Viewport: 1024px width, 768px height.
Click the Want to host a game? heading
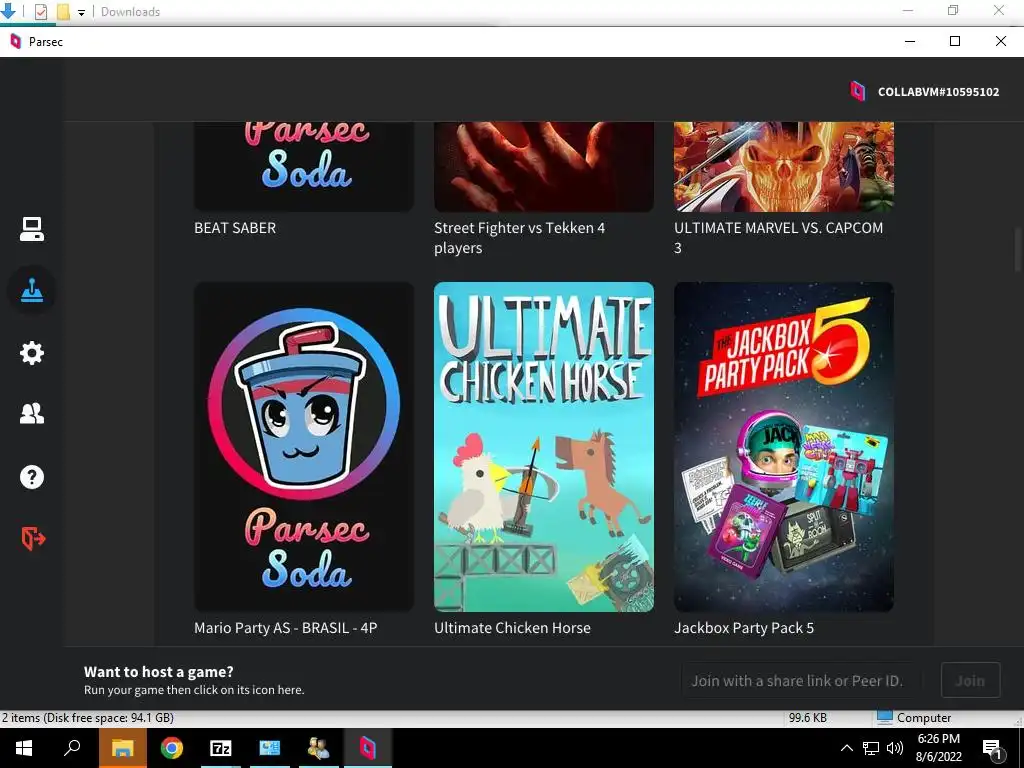[x=159, y=671]
